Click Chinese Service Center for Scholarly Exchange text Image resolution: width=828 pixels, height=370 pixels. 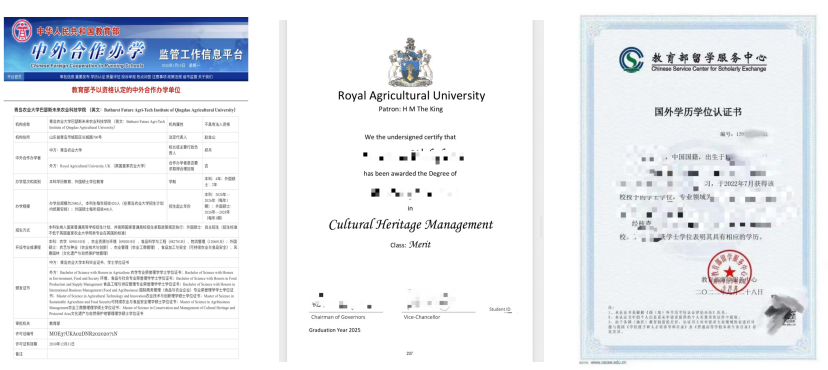pyautogui.click(x=709, y=69)
